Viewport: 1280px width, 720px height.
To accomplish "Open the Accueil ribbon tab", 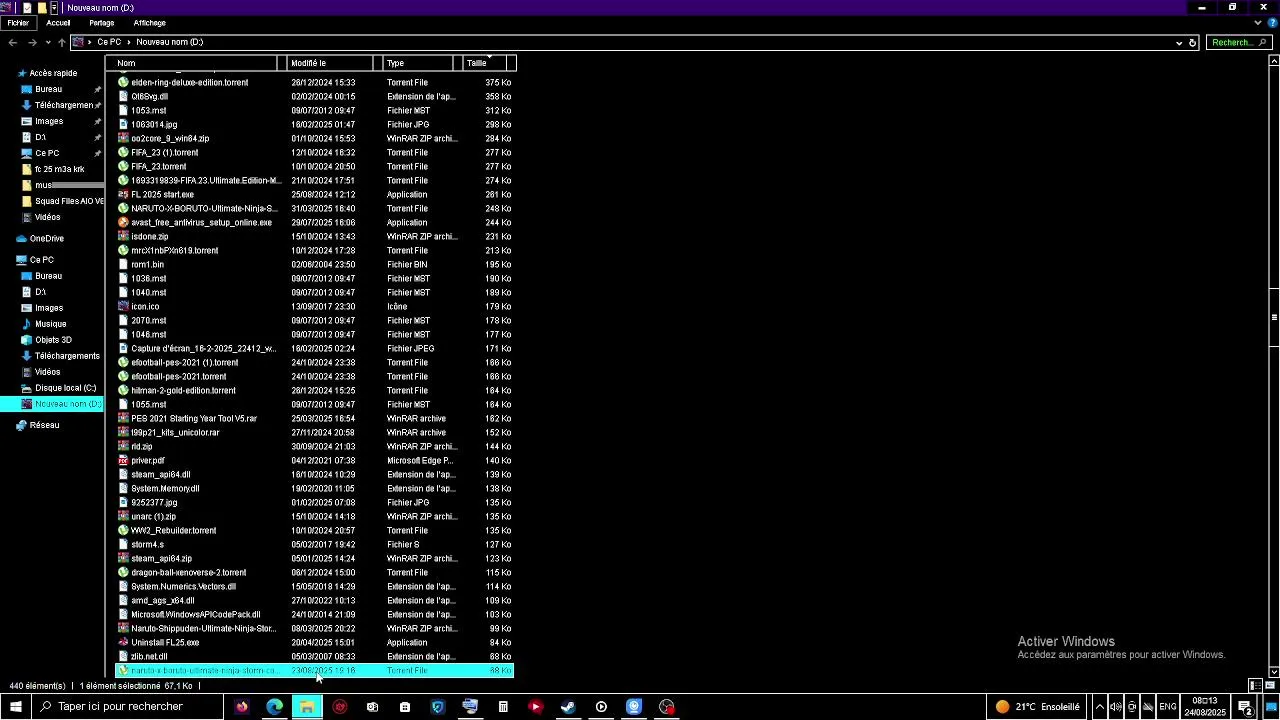I will pyautogui.click(x=58, y=23).
